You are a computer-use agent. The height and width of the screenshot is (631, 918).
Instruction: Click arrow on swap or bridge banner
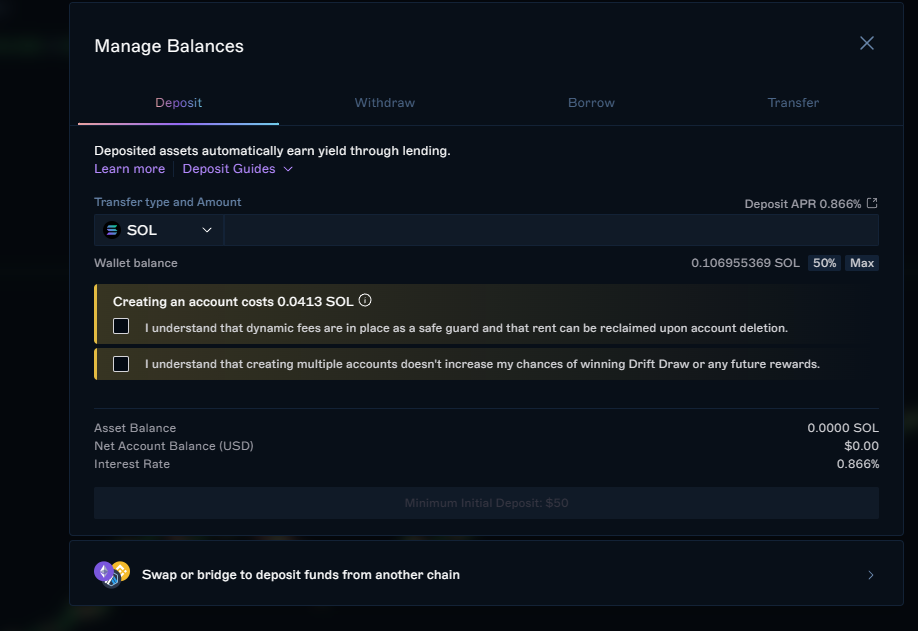click(x=871, y=575)
